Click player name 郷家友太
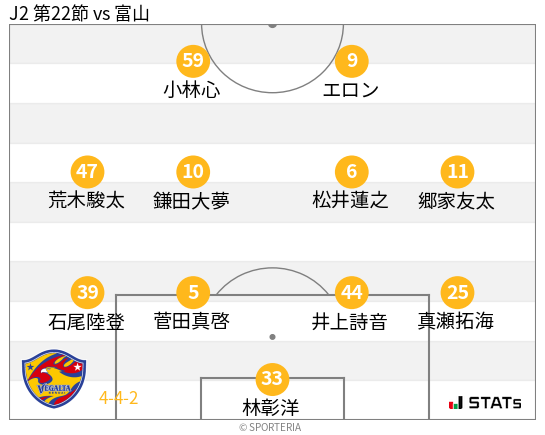 point(456,201)
